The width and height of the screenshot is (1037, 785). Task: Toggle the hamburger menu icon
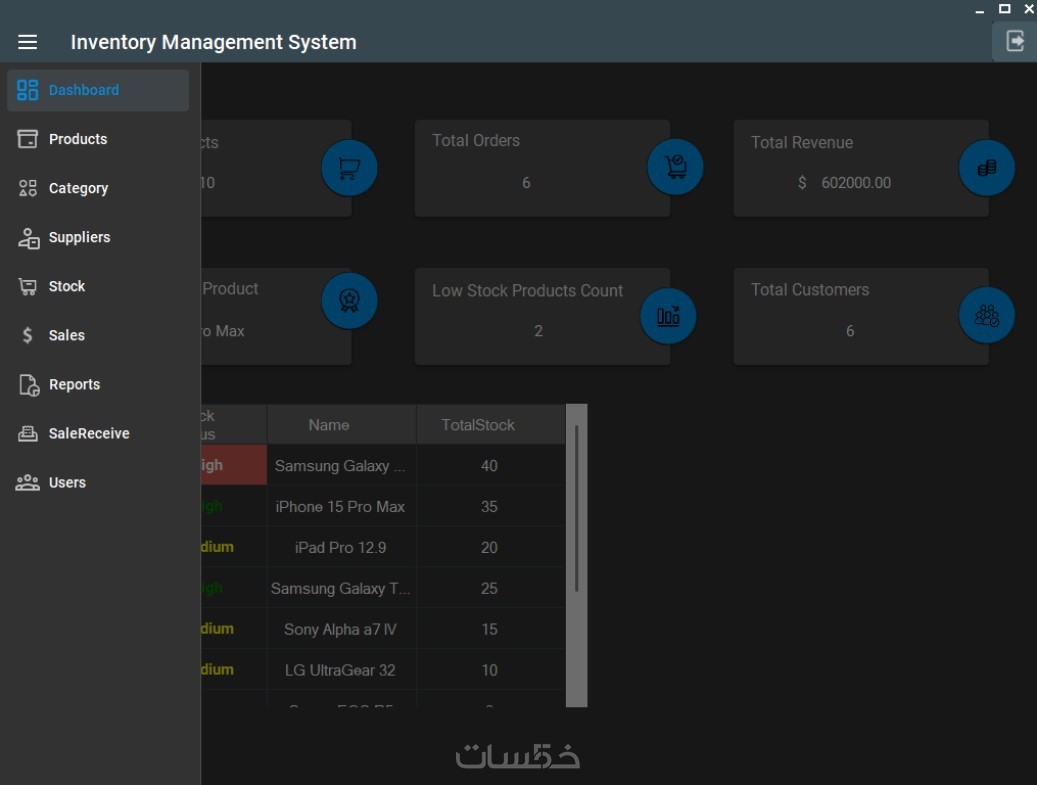tap(27, 42)
